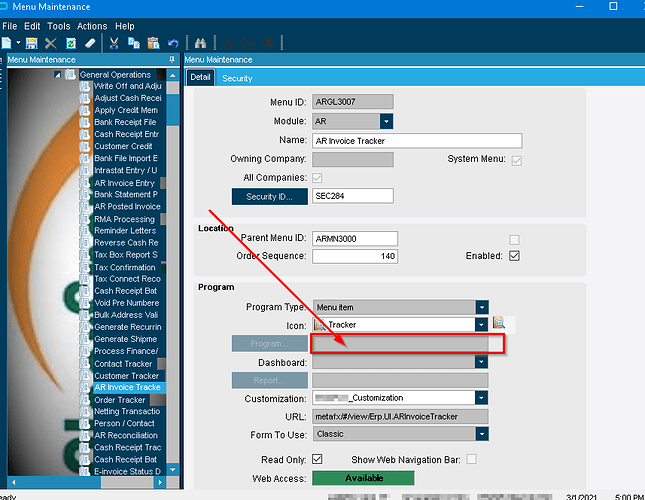
Task: Toggle the unlabeled checkbox above Enabled
Action: point(514,240)
